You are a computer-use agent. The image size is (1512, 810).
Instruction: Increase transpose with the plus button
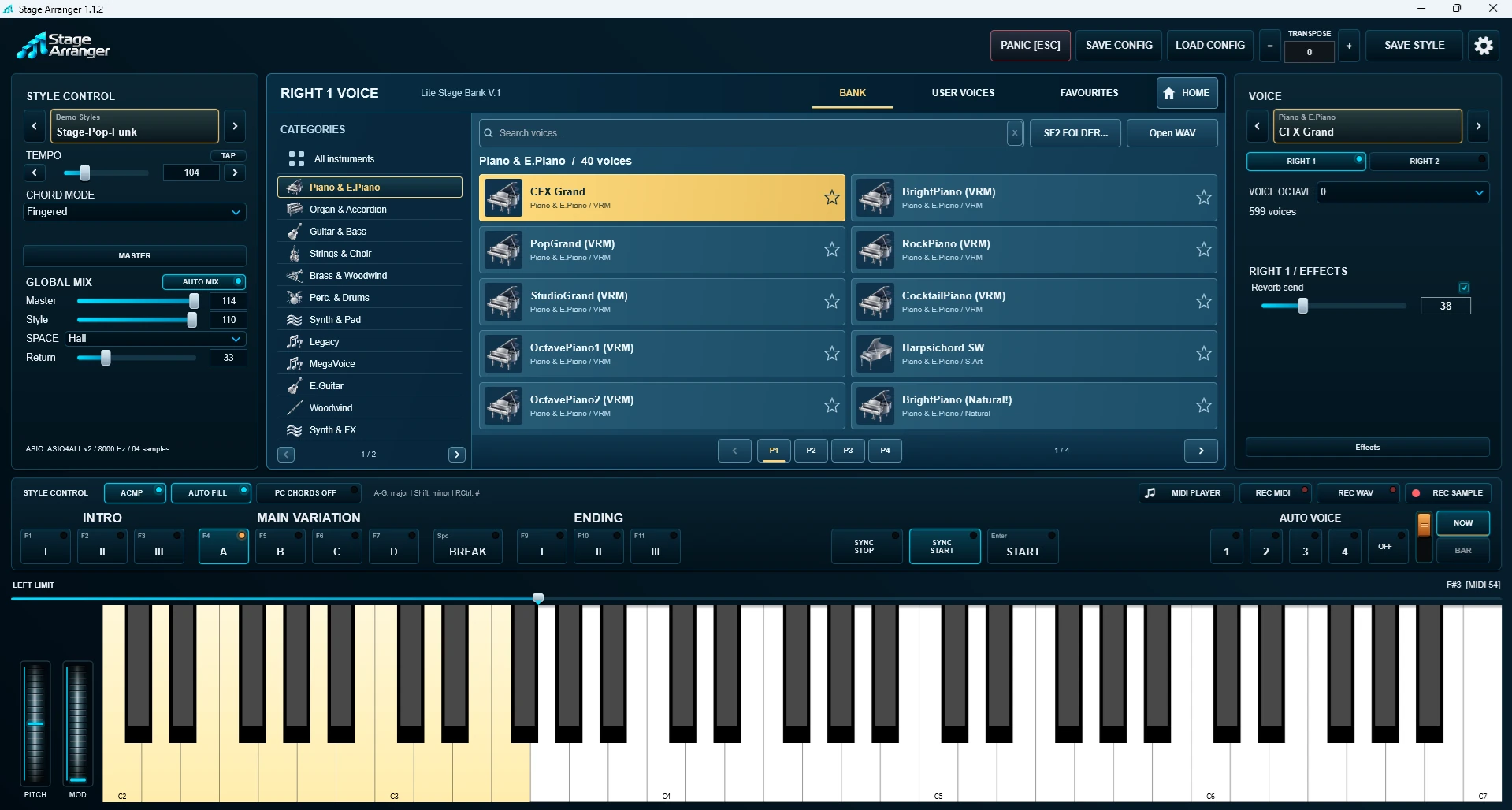[x=1349, y=46]
